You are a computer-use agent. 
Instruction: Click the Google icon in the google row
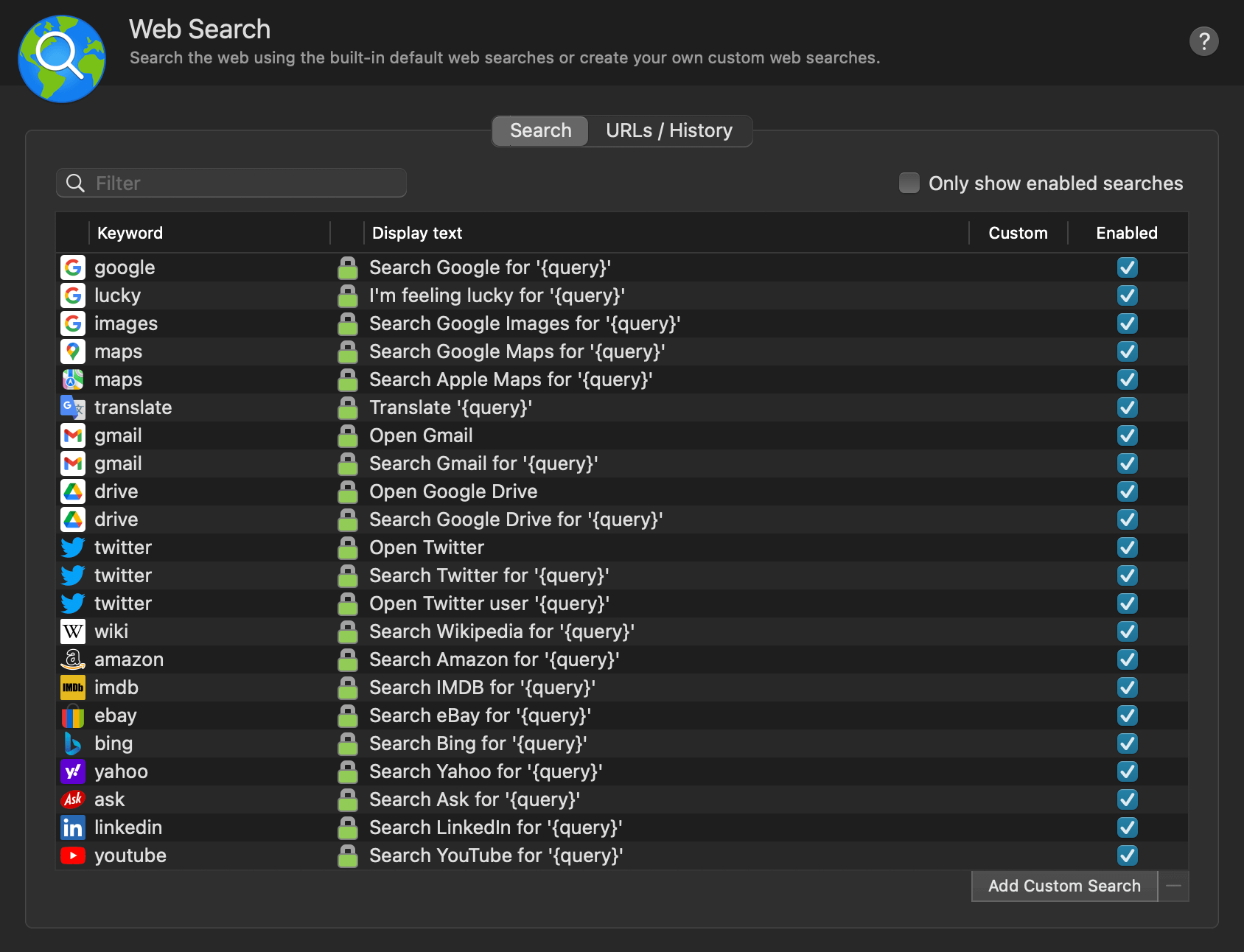(72, 267)
